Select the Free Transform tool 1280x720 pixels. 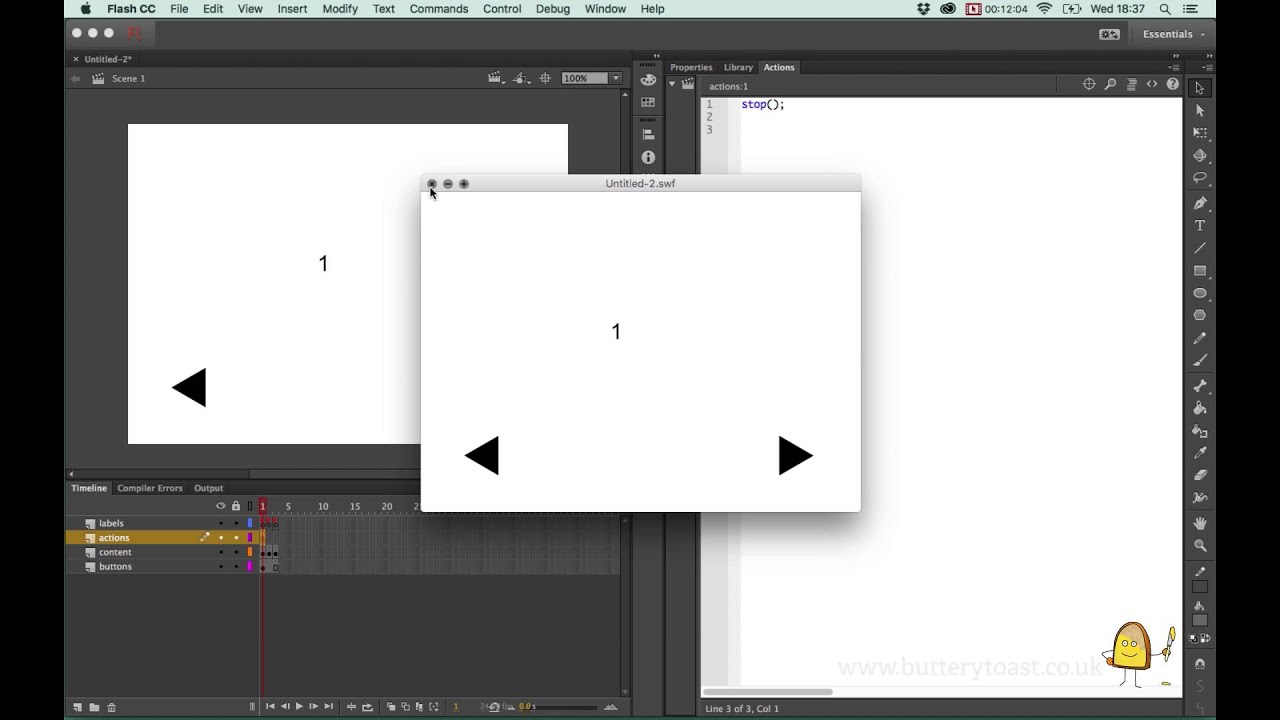point(1200,133)
